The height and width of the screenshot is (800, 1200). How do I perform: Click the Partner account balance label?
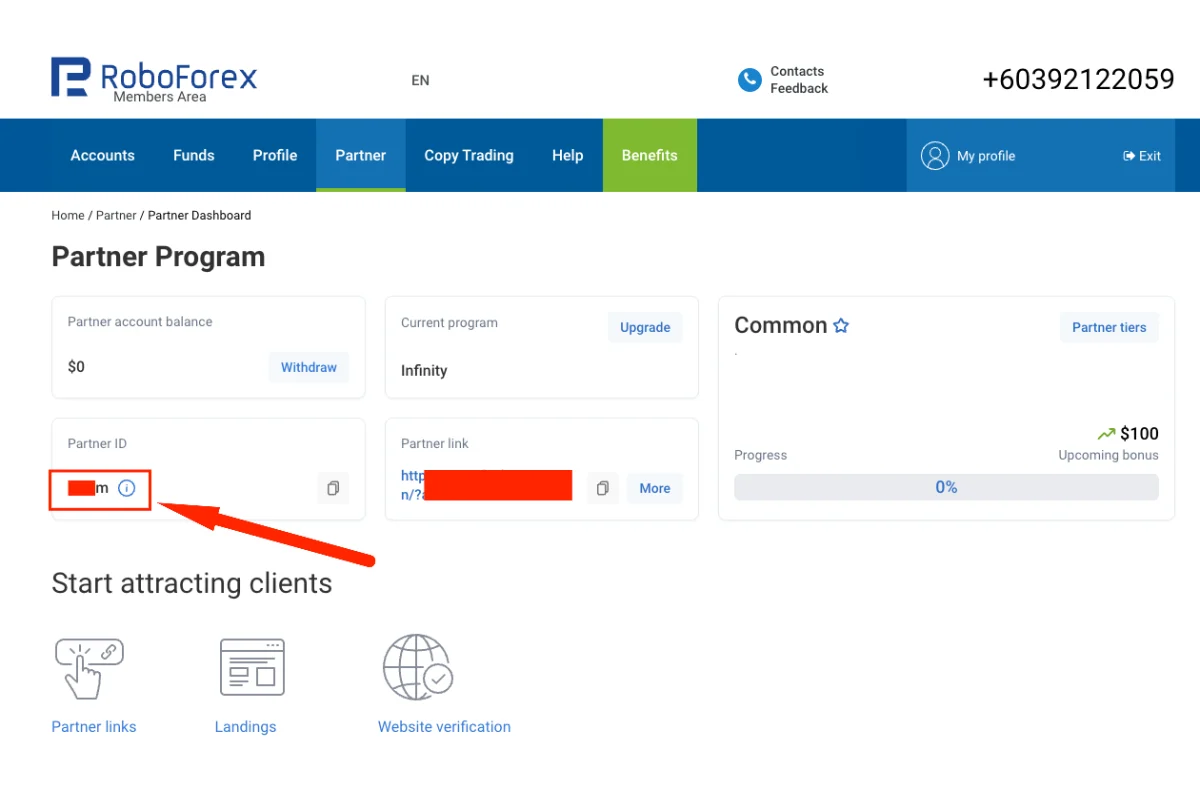point(140,322)
